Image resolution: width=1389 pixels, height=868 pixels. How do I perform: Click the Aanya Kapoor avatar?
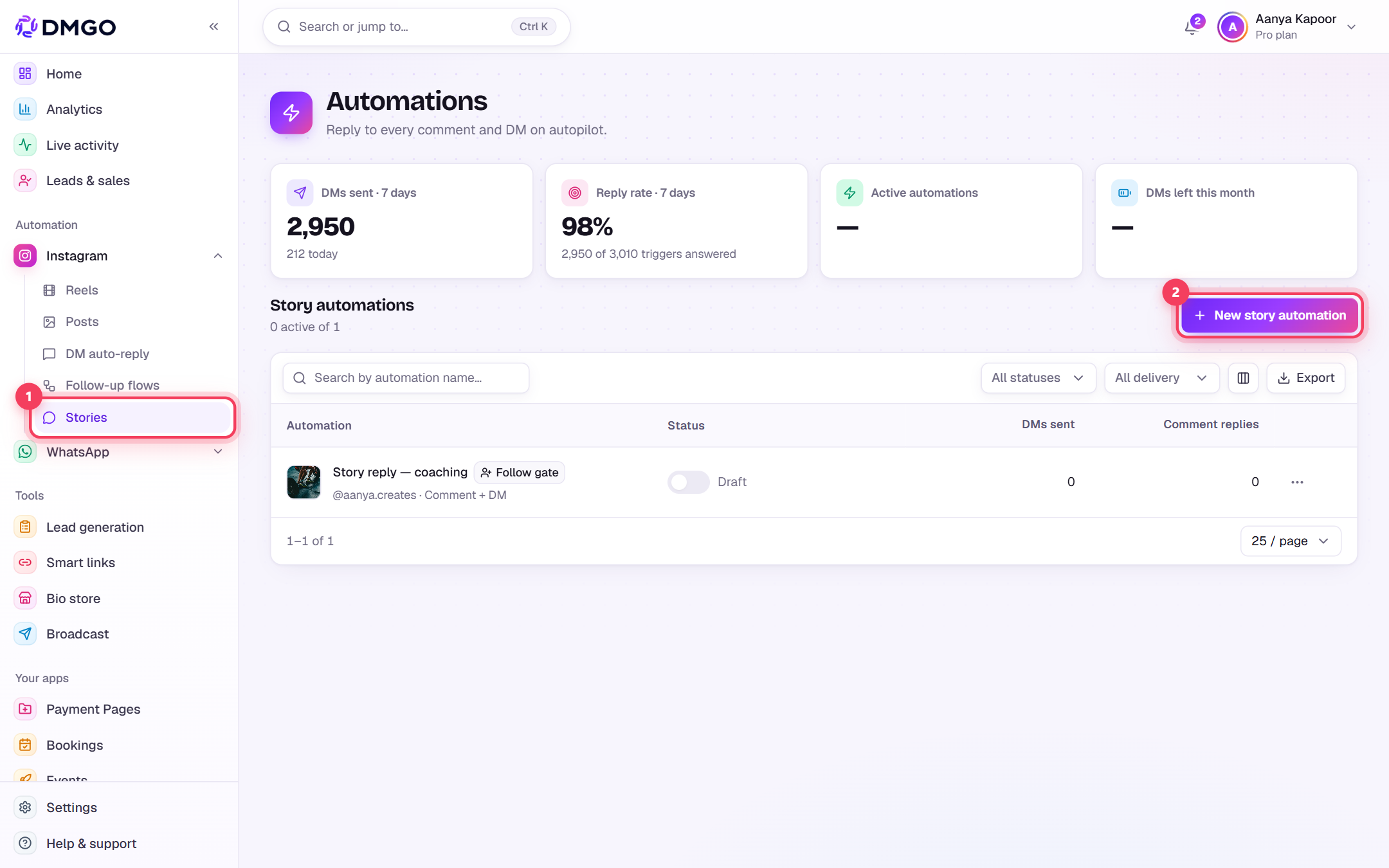tap(1232, 27)
